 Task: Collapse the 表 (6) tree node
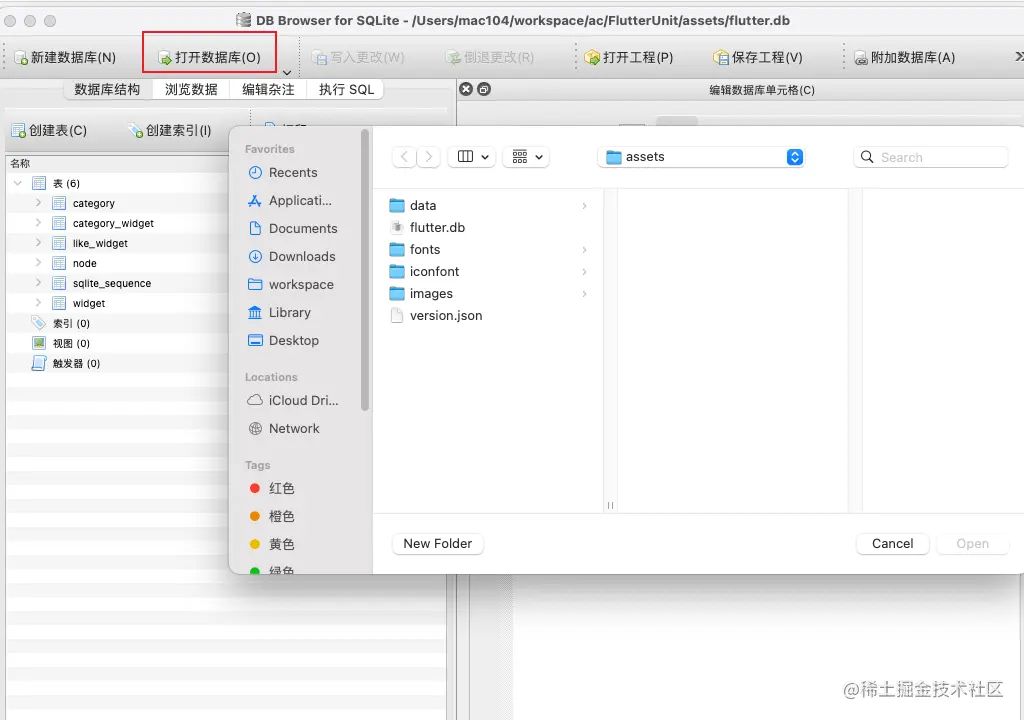(20, 183)
